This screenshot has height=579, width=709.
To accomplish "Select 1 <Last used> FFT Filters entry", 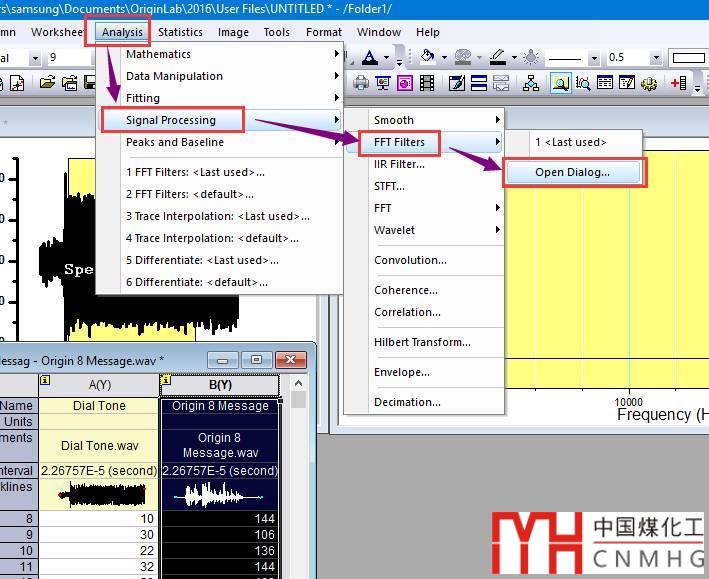I will [571, 142].
